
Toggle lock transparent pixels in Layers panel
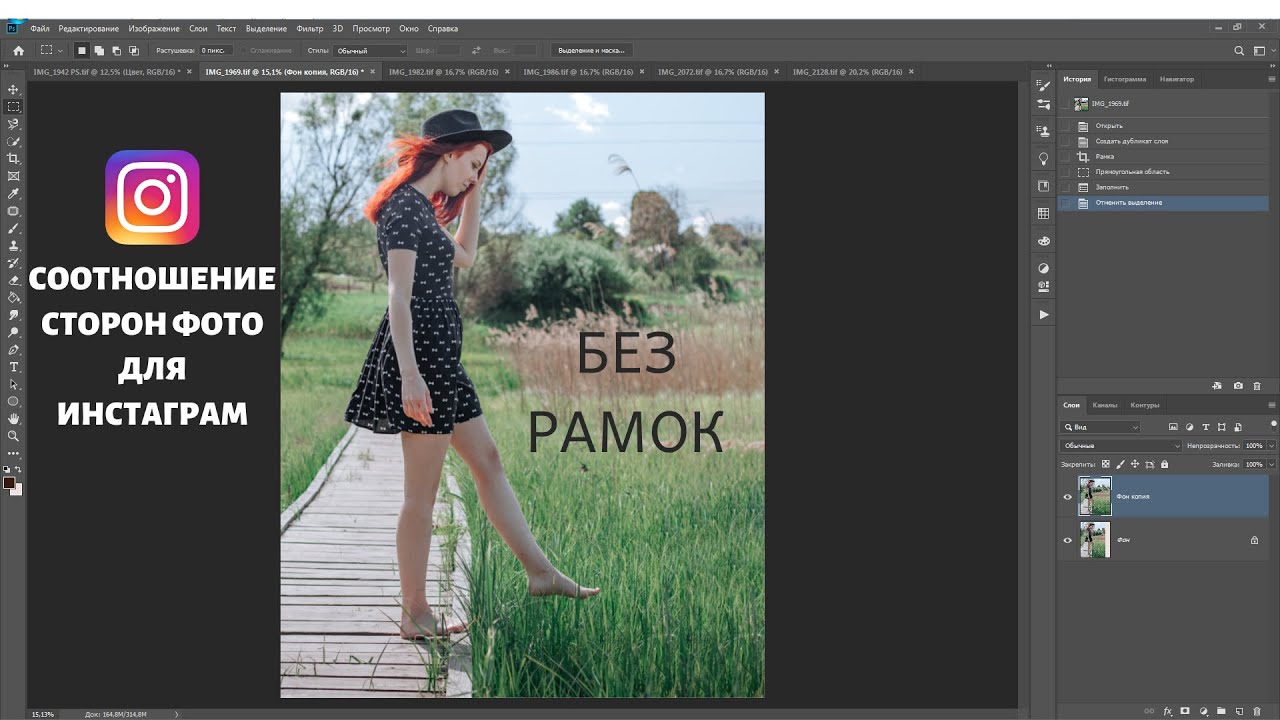(x=1105, y=464)
